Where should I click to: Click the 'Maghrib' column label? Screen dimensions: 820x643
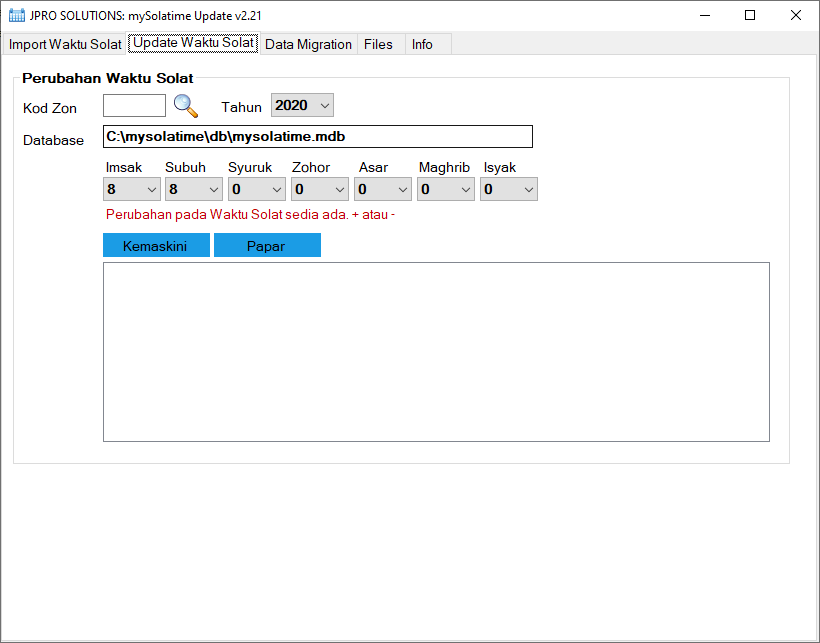coord(444,167)
